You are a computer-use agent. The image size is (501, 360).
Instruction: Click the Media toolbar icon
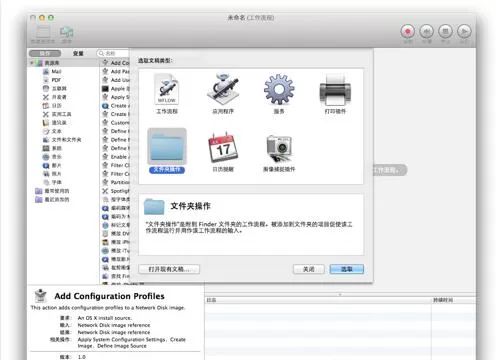[x=66, y=32]
